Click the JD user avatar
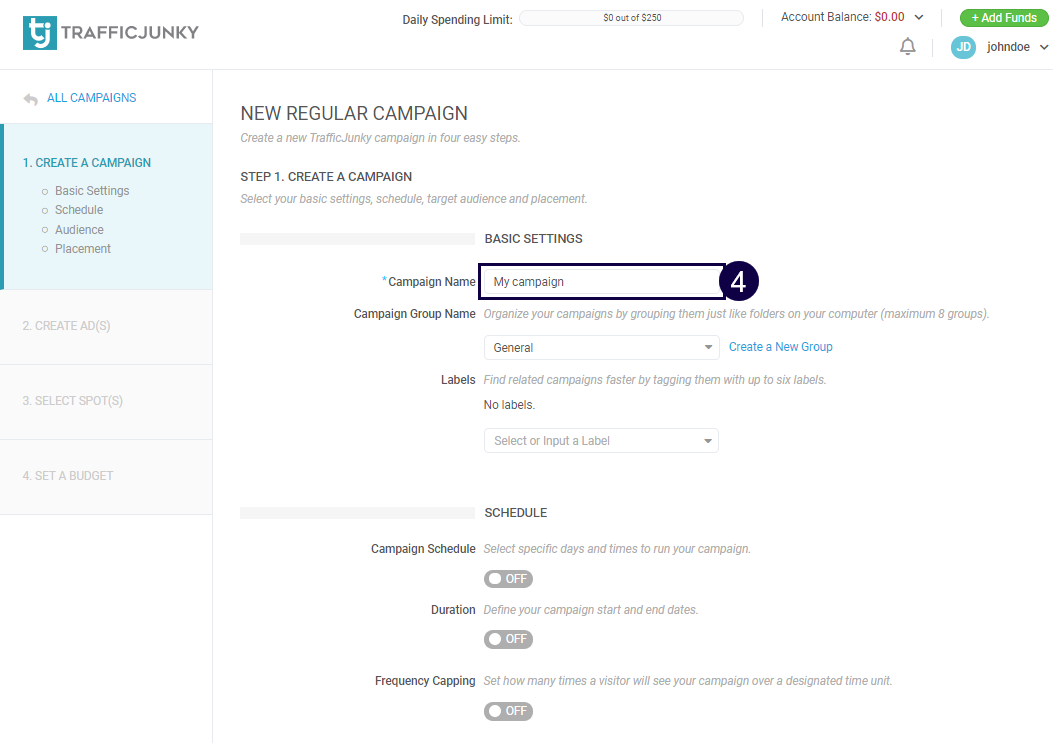 pyautogui.click(x=963, y=47)
